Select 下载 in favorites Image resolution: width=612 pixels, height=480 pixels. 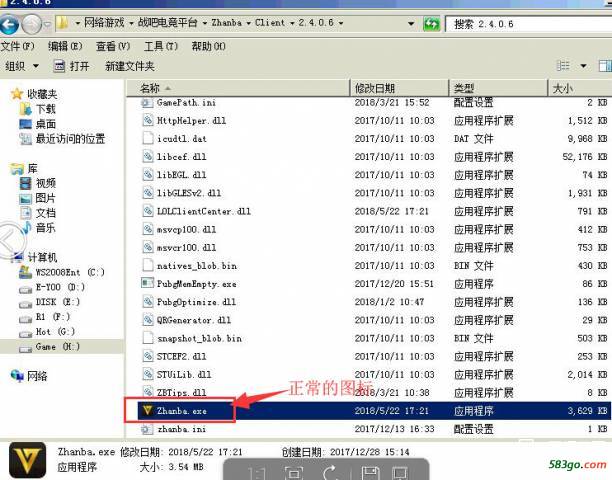point(46,109)
